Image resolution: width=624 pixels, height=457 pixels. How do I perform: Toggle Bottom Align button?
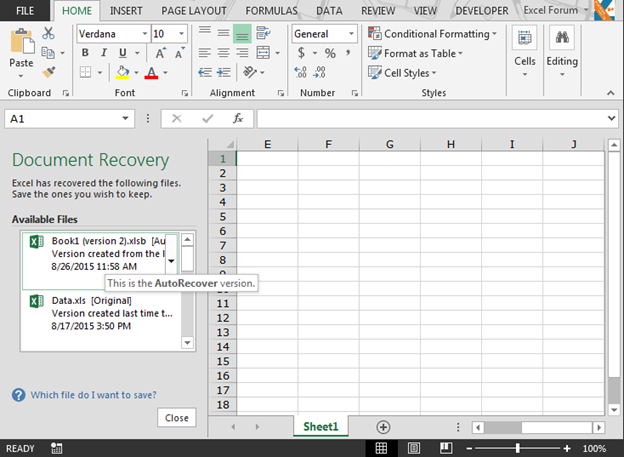pyautogui.click(x=242, y=33)
